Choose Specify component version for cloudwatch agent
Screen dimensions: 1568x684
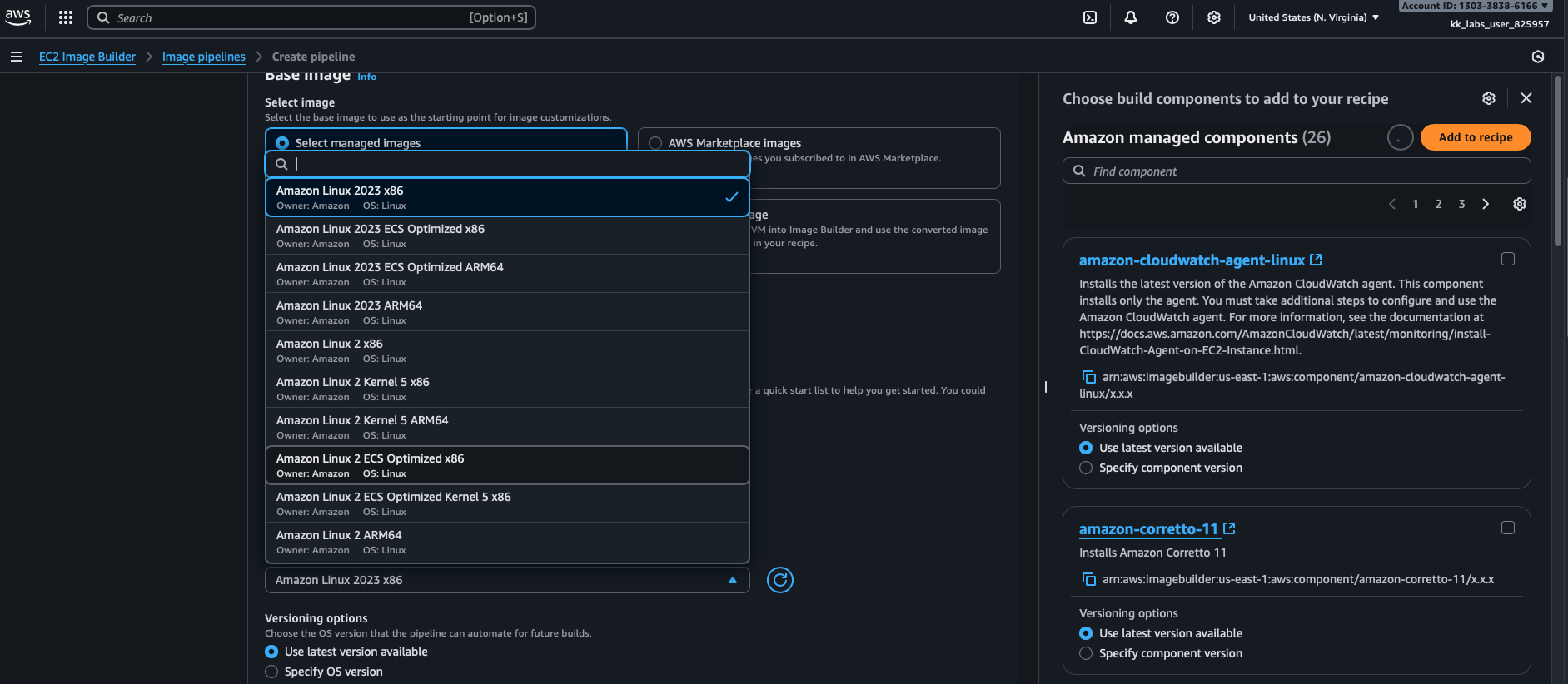pyautogui.click(x=1086, y=468)
